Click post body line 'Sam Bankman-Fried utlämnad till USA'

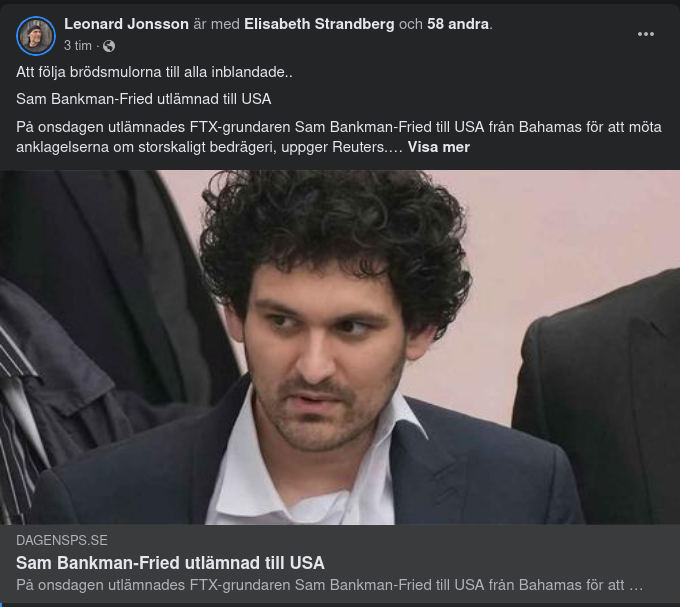[144, 99]
